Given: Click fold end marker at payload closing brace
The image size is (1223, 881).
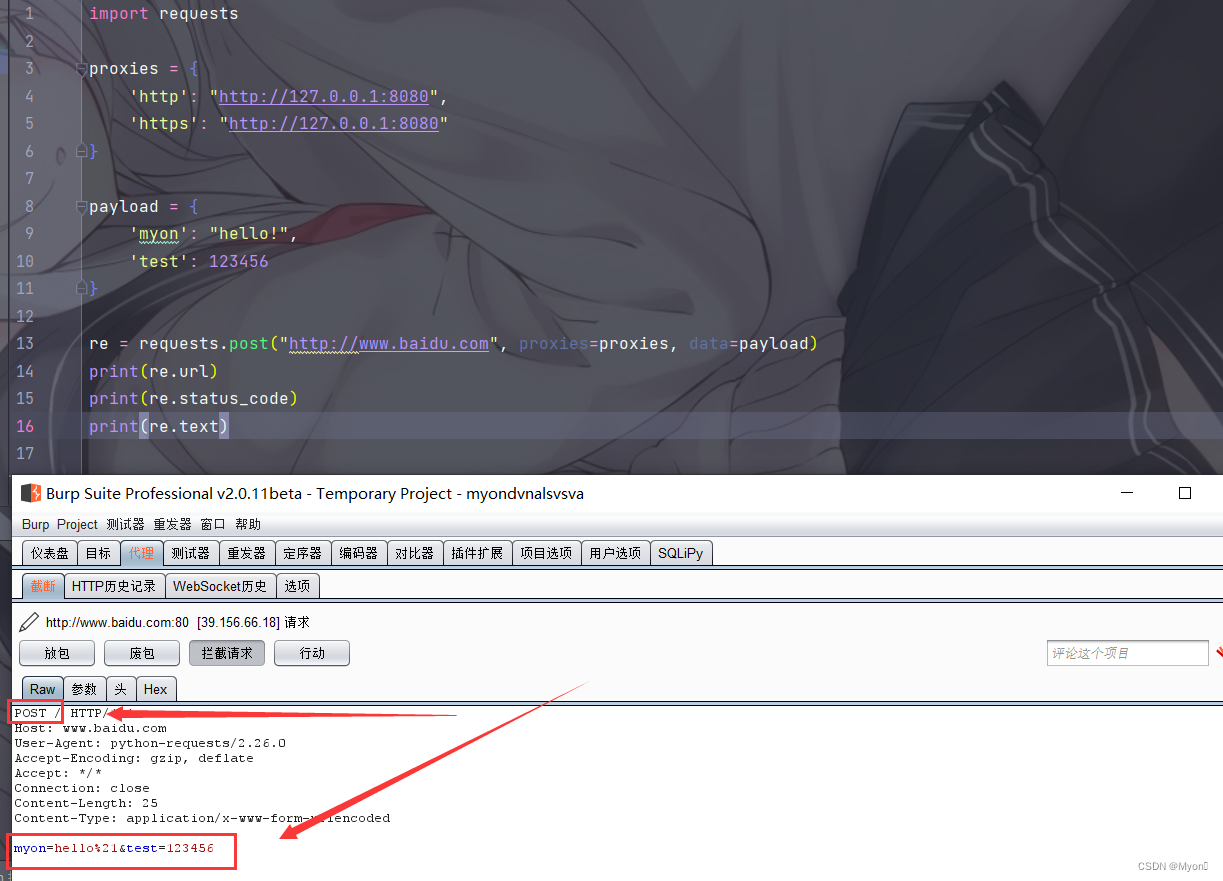Looking at the screenshot, I should 80,289.
